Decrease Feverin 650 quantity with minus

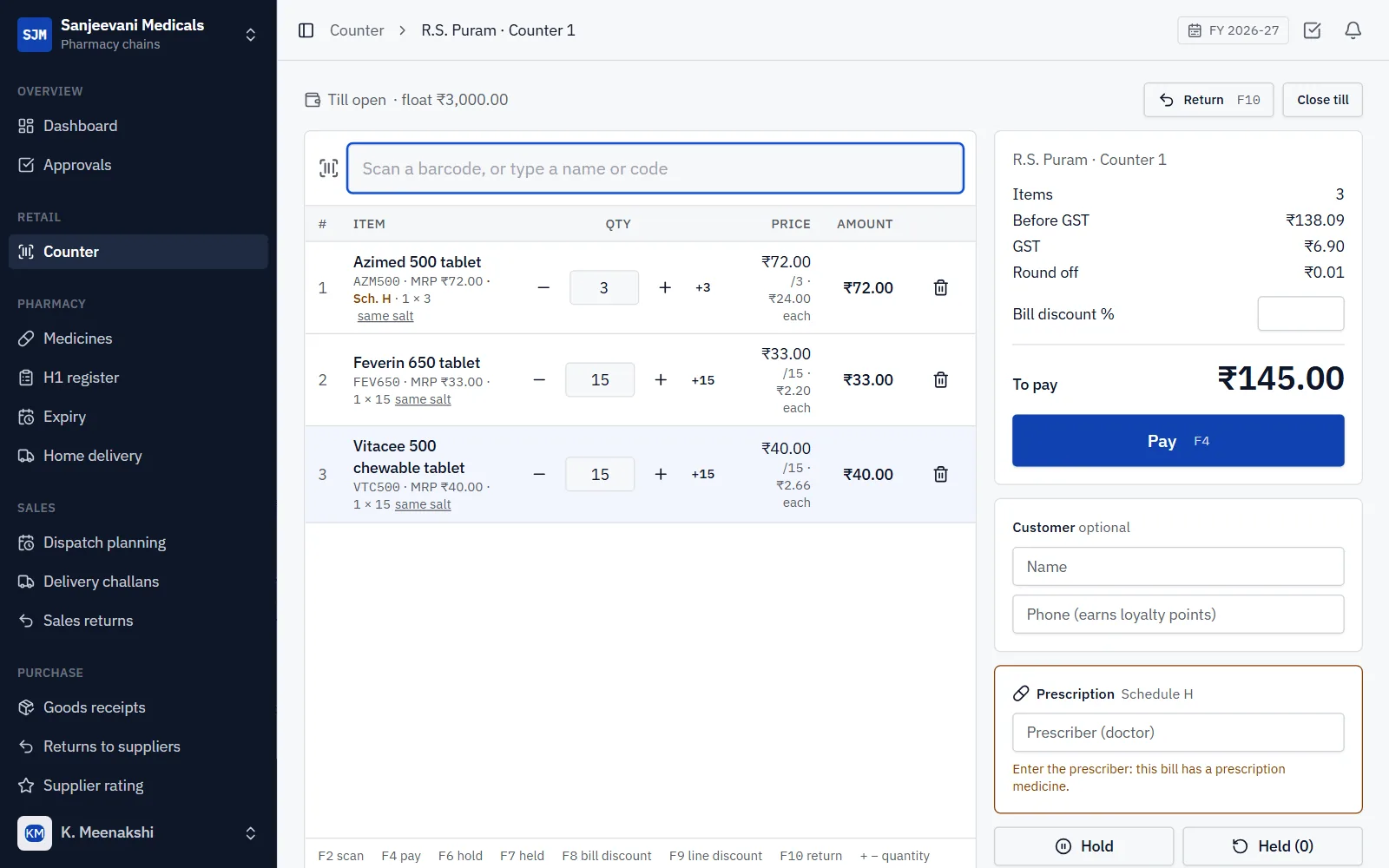click(539, 379)
